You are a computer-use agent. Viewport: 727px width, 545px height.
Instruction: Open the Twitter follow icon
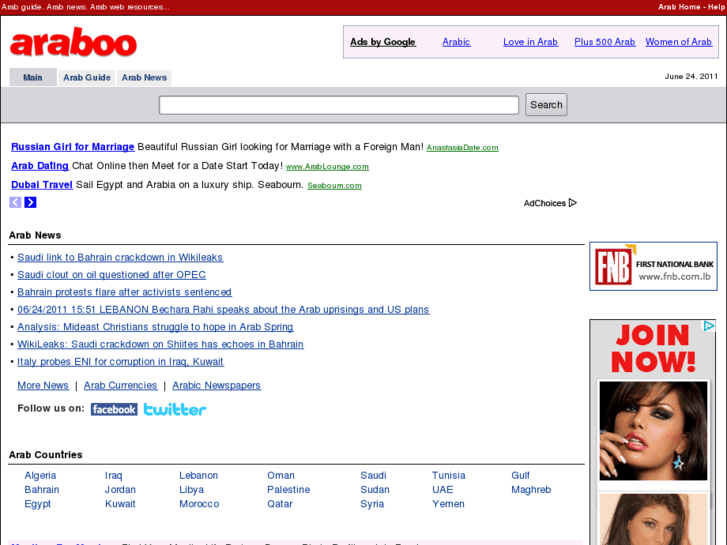pos(175,409)
